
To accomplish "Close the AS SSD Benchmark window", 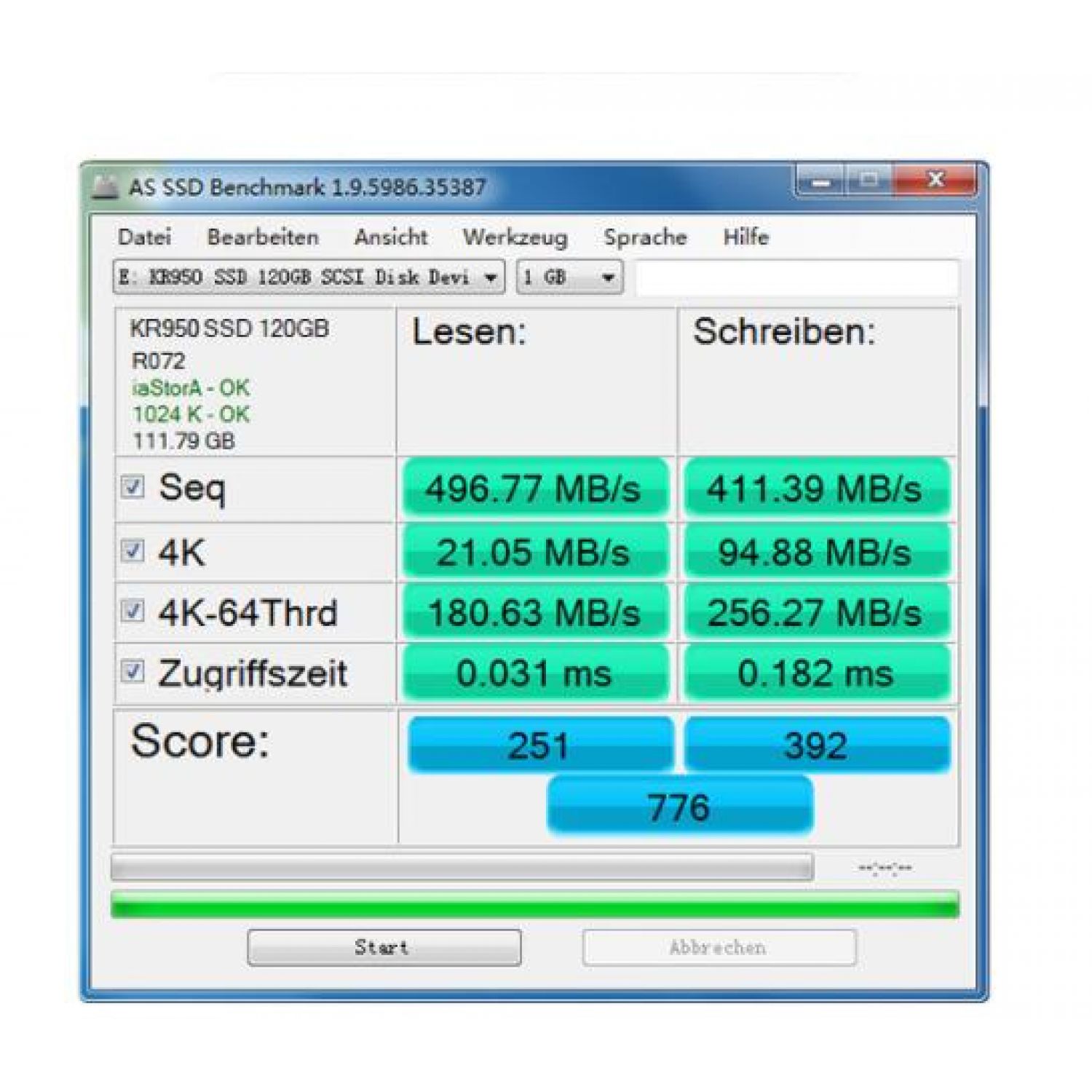I will [x=935, y=180].
